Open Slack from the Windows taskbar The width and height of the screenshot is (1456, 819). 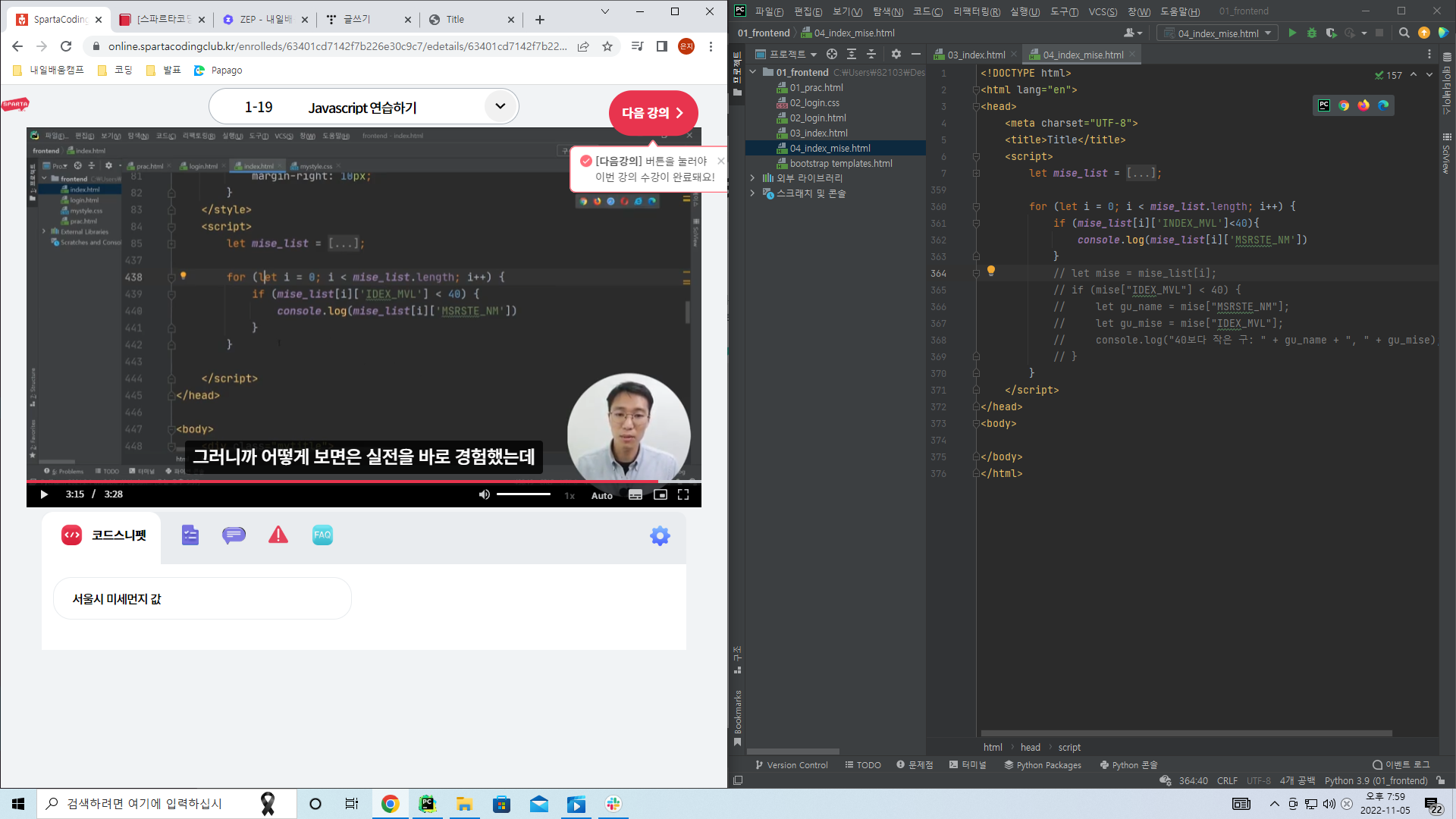[613, 804]
